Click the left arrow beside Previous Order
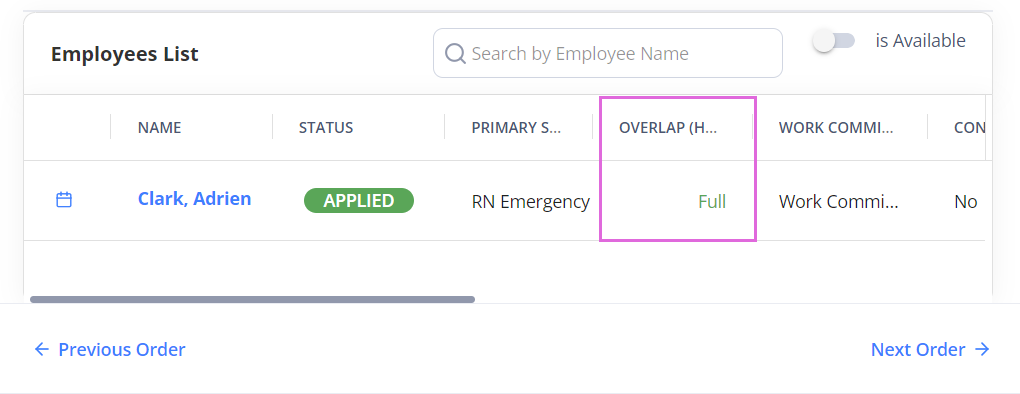This screenshot has height=394, width=1020. coord(42,350)
